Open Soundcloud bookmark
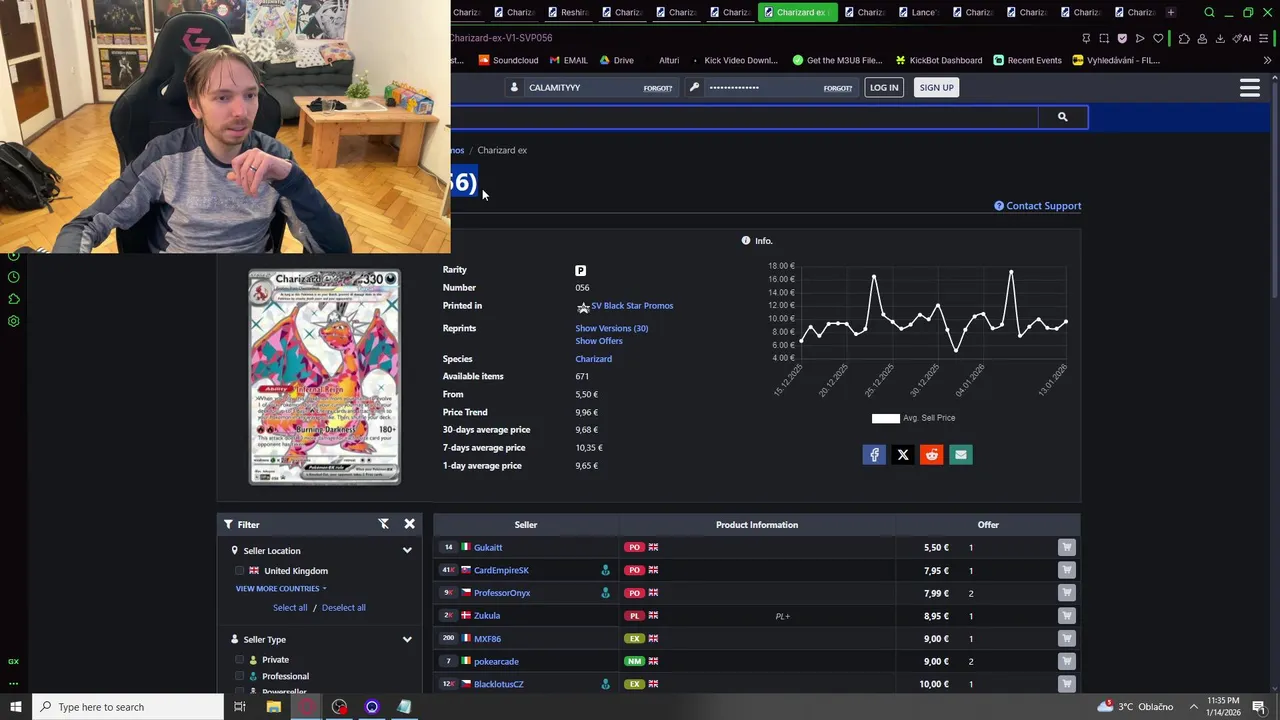 pyautogui.click(x=509, y=60)
